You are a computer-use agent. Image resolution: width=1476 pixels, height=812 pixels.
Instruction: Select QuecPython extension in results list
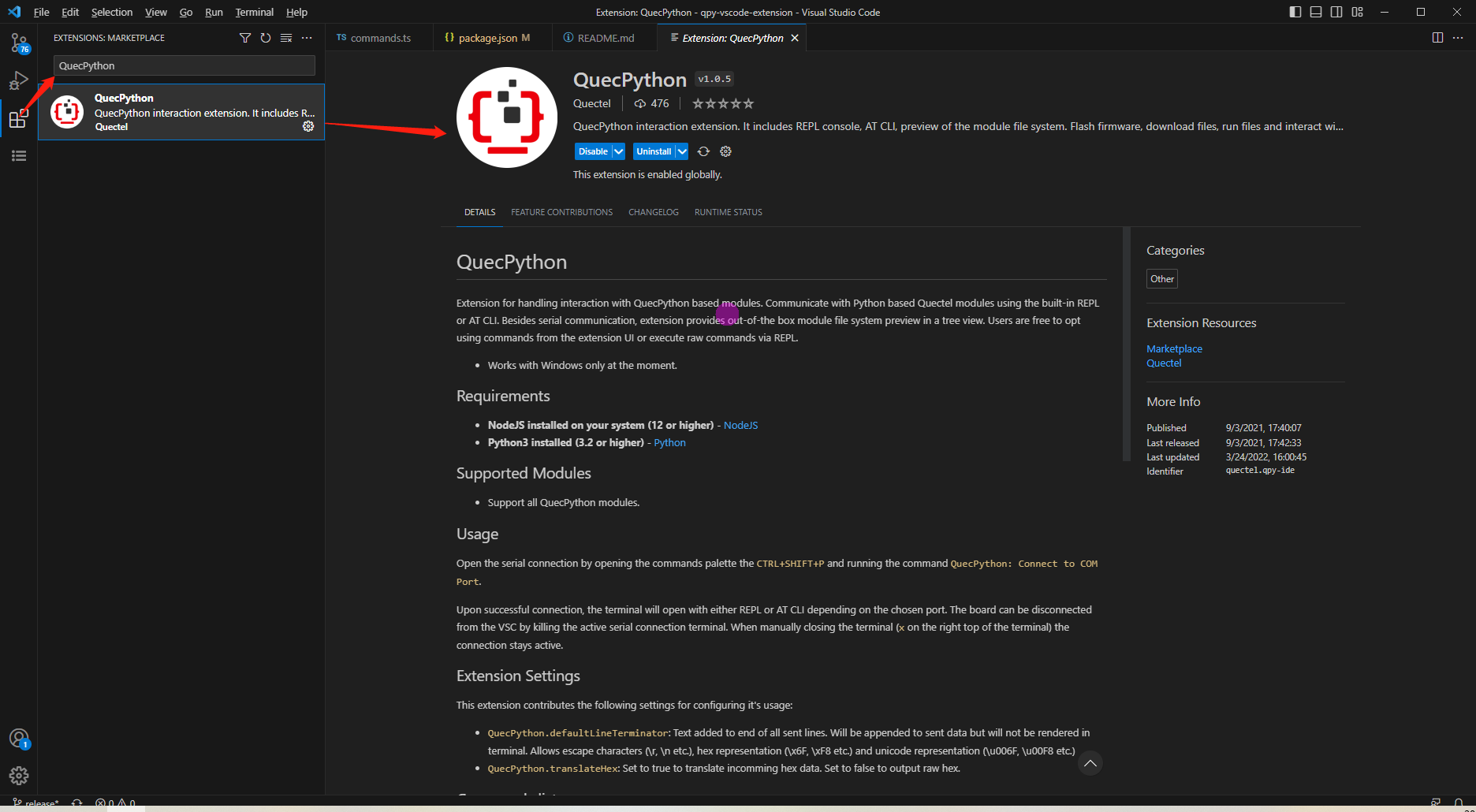[x=181, y=112]
